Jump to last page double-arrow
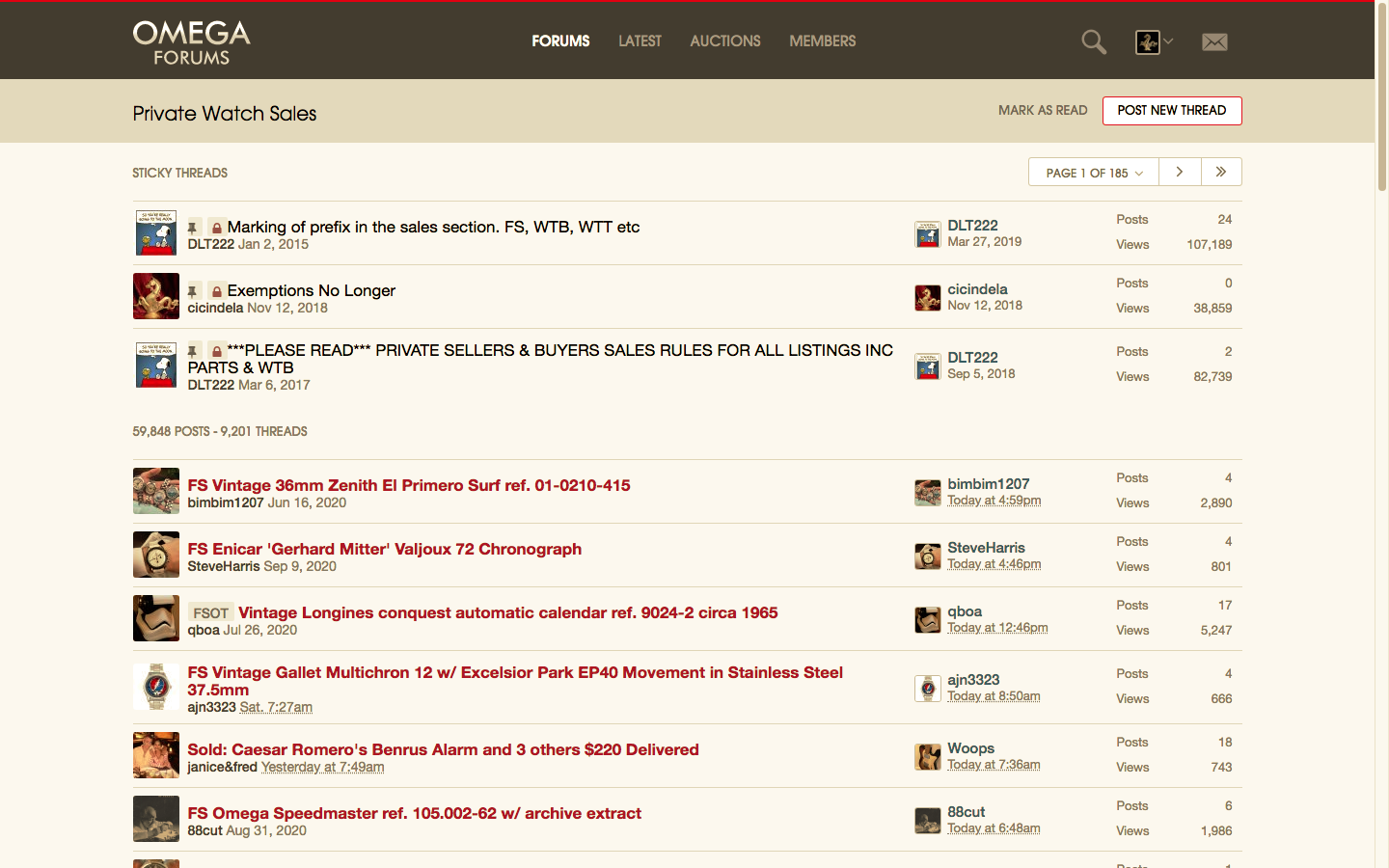The width and height of the screenshot is (1389, 868). pyautogui.click(x=1221, y=172)
